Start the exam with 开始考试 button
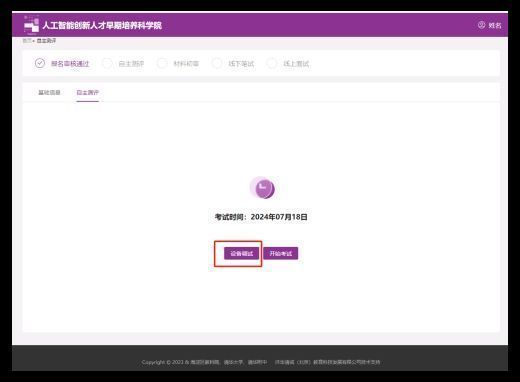The height and width of the screenshot is (382, 520). [281, 253]
